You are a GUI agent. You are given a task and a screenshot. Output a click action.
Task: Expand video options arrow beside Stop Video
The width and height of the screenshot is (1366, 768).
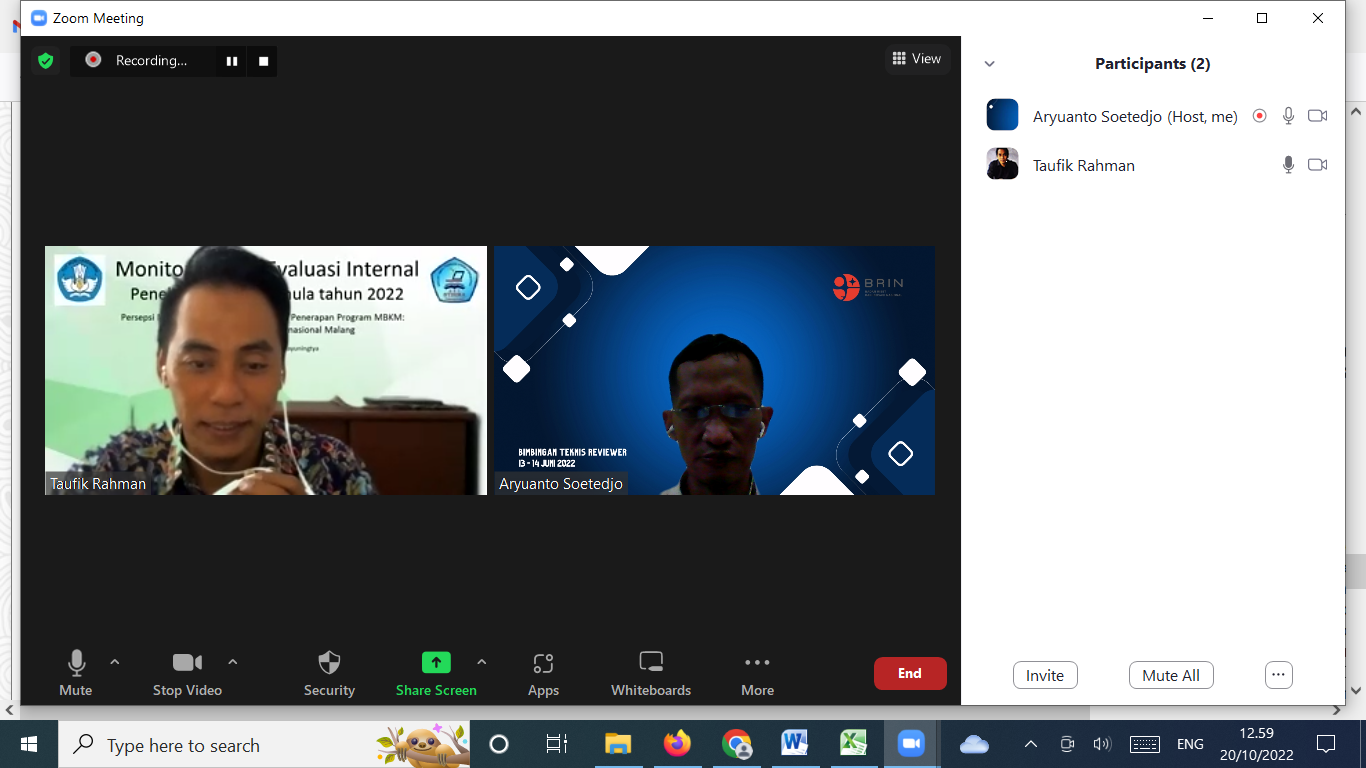pos(233,662)
